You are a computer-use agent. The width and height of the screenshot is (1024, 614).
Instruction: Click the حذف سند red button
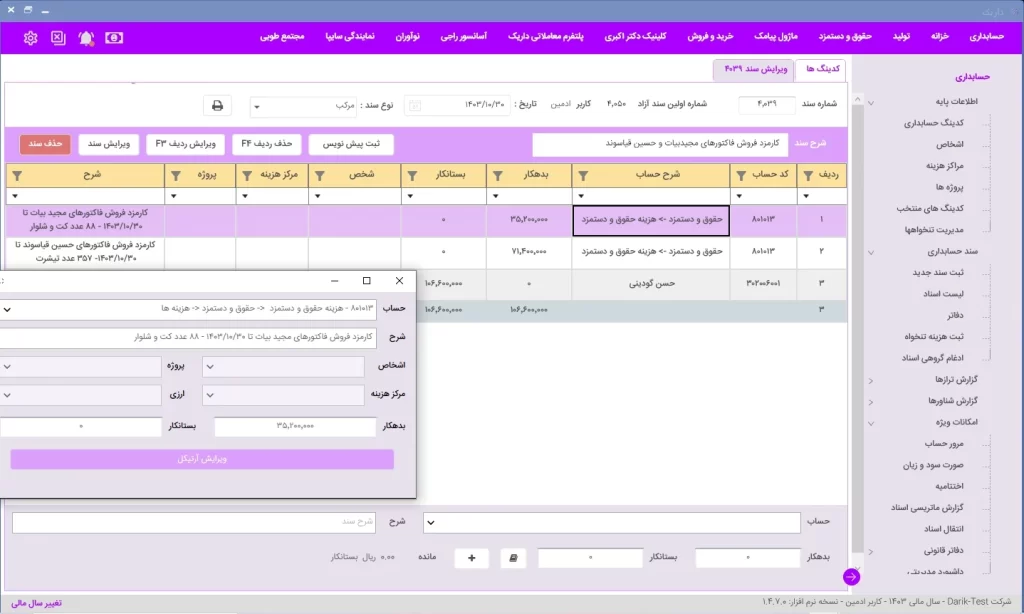[x=45, y=144]
